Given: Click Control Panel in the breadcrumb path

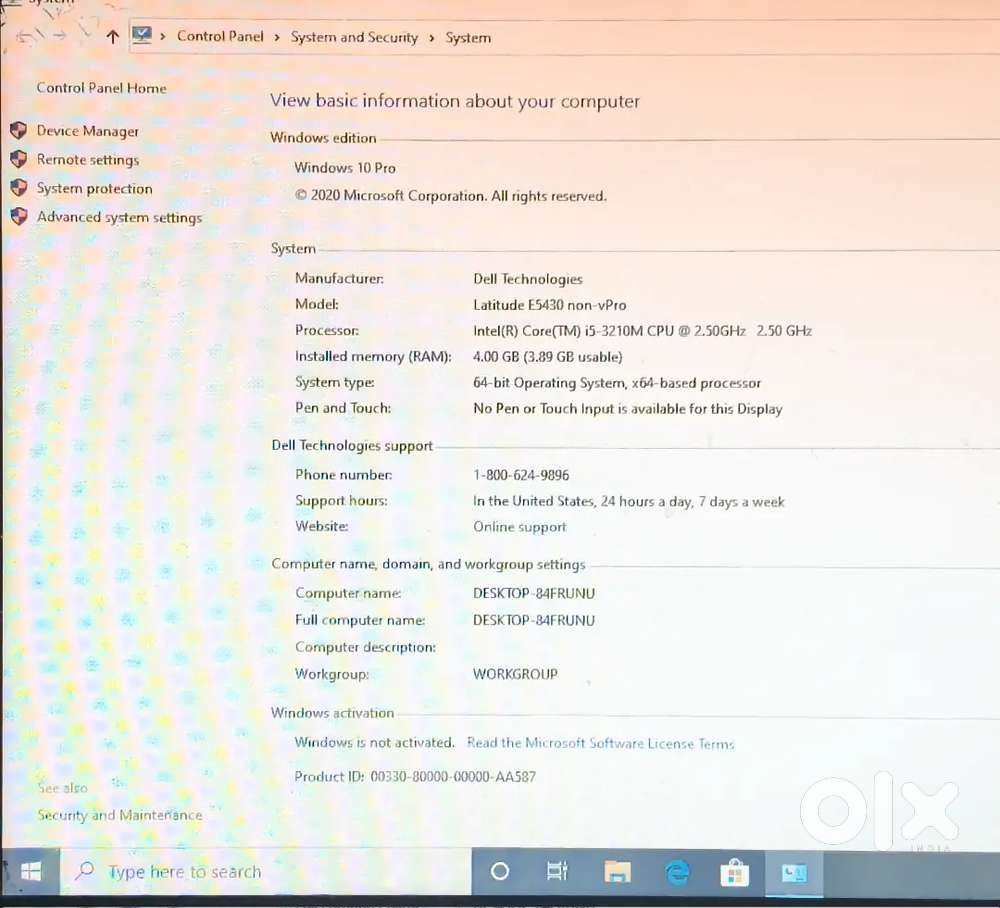Looking at the screenshot, I should click(220, 37).
